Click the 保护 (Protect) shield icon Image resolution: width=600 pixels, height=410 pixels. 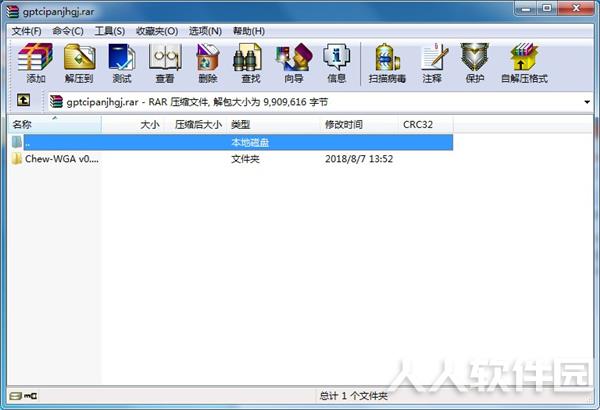pos(474,63)
